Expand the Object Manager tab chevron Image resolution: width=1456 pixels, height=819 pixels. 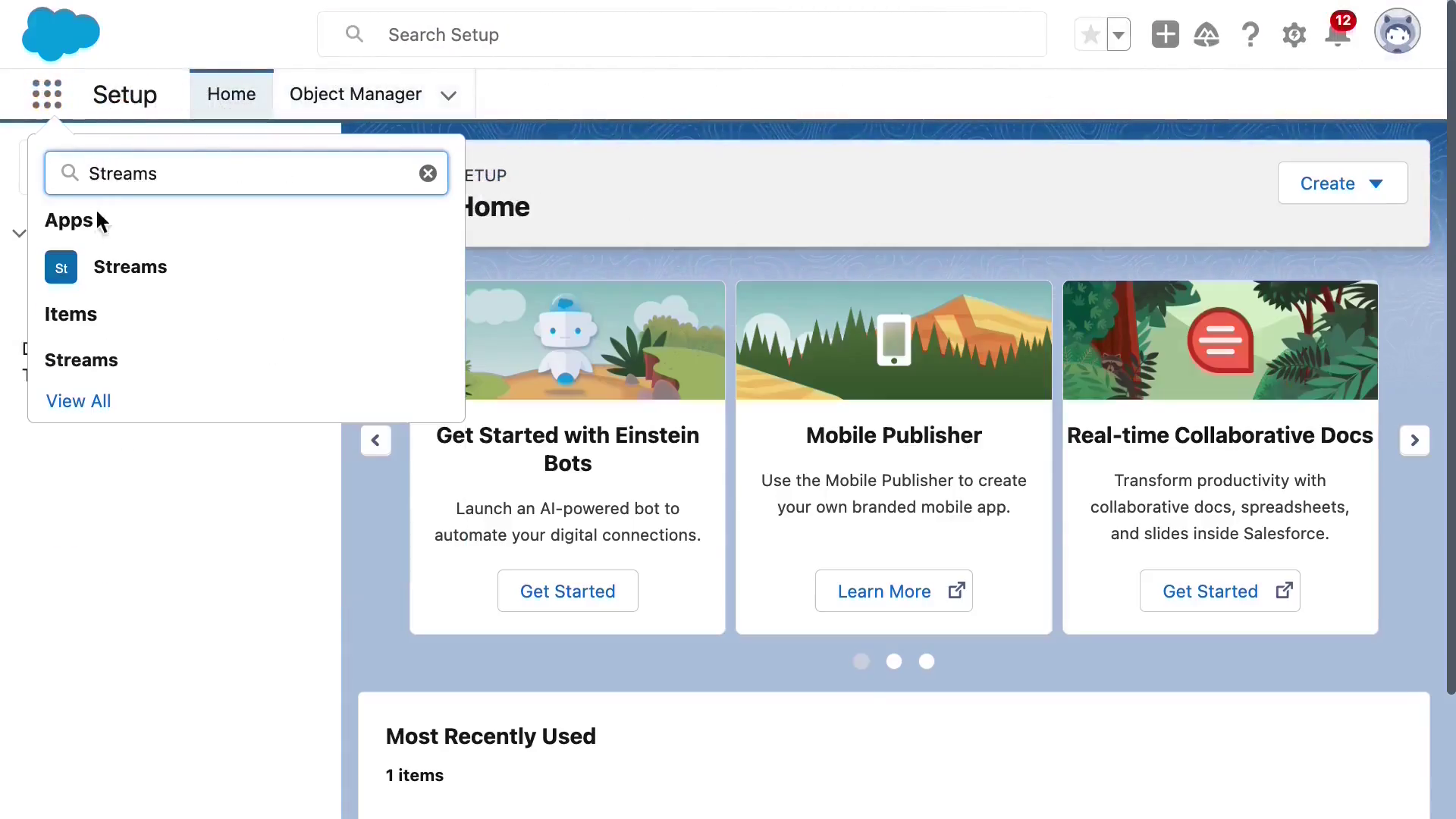point(448,96)
